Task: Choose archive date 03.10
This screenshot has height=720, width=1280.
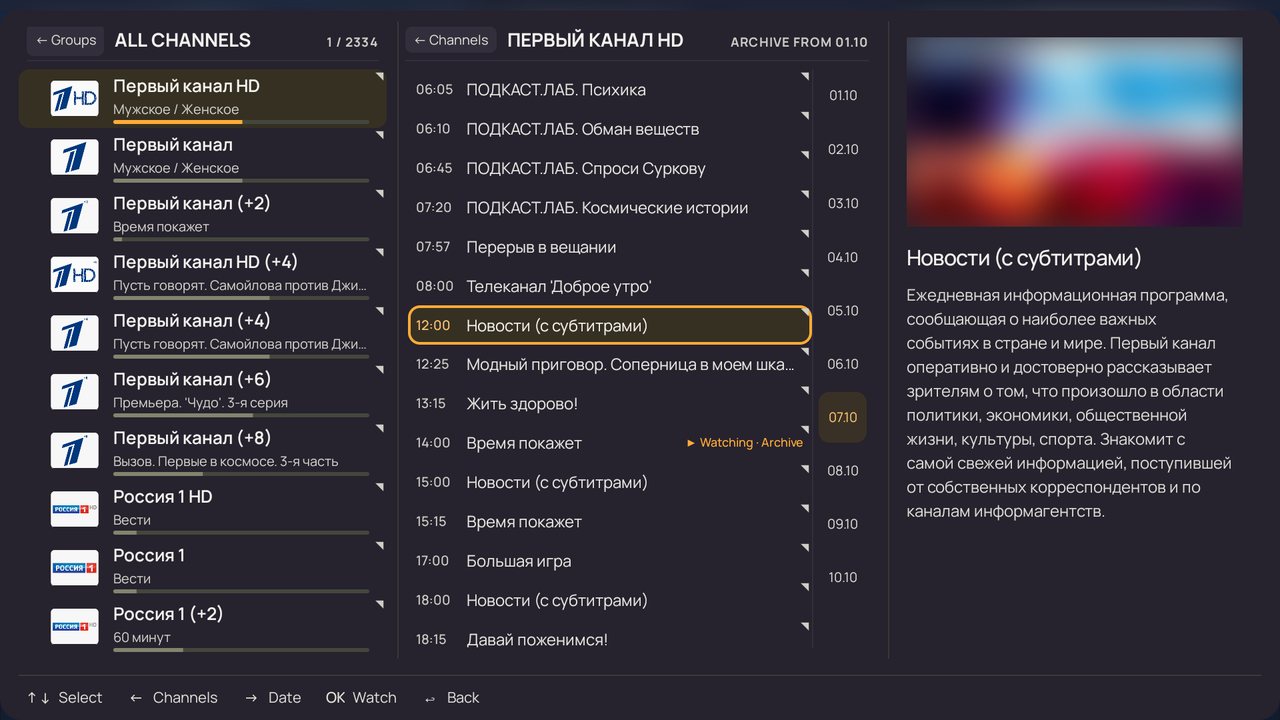Action: tap(843, 204)
